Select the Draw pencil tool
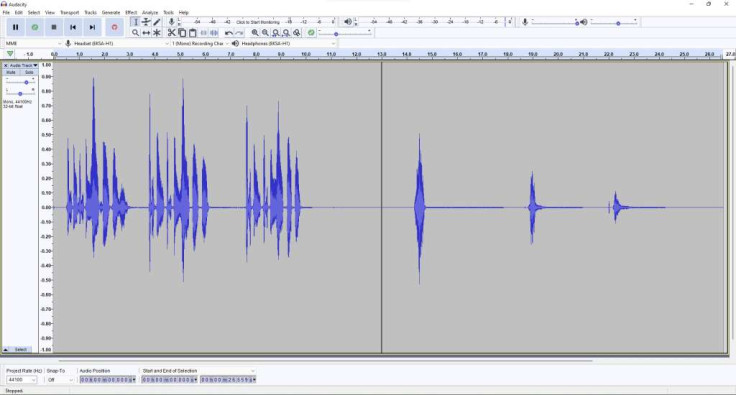The image size is (736, 395). [x=157, y=22]
